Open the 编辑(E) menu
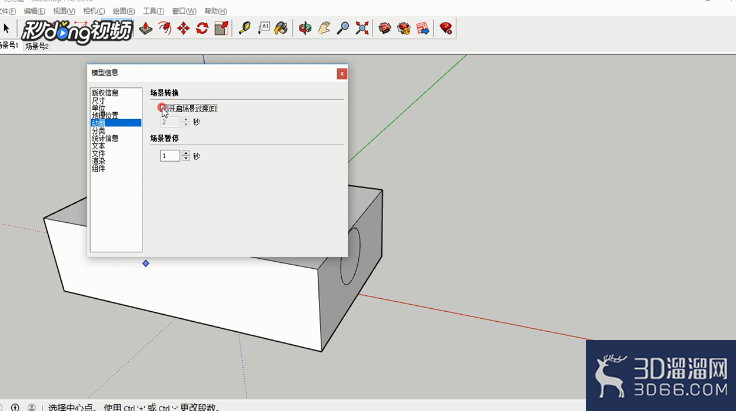This screenshot has width=736, height=411. point(34,11)
